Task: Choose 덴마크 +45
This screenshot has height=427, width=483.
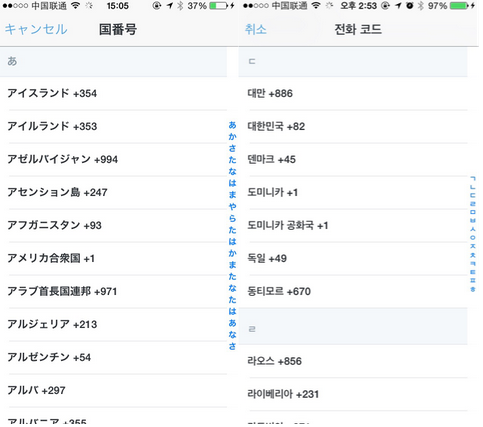Action: click(x=353, y=159)
